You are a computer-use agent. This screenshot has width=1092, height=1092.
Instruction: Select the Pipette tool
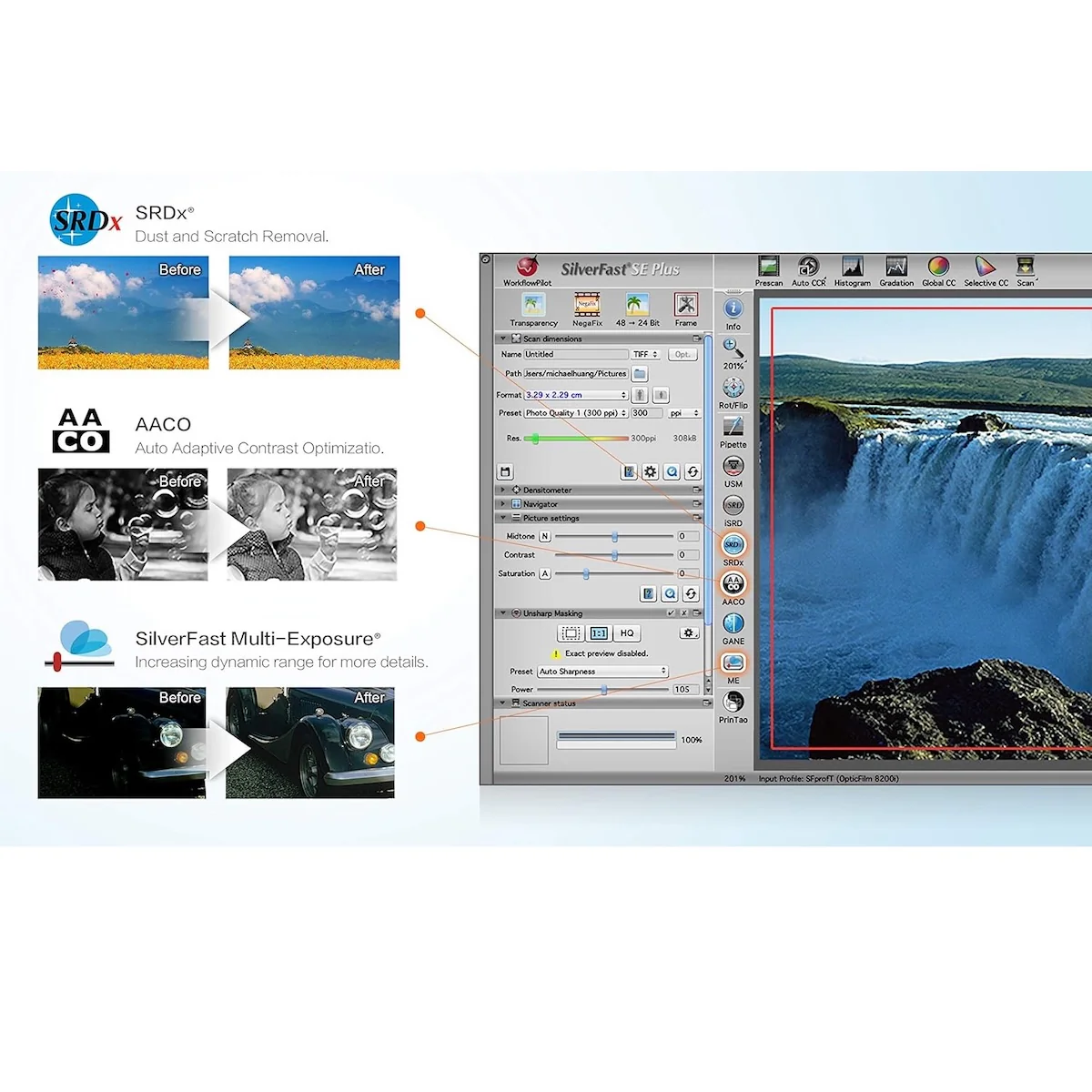click(x=733, y=426)
